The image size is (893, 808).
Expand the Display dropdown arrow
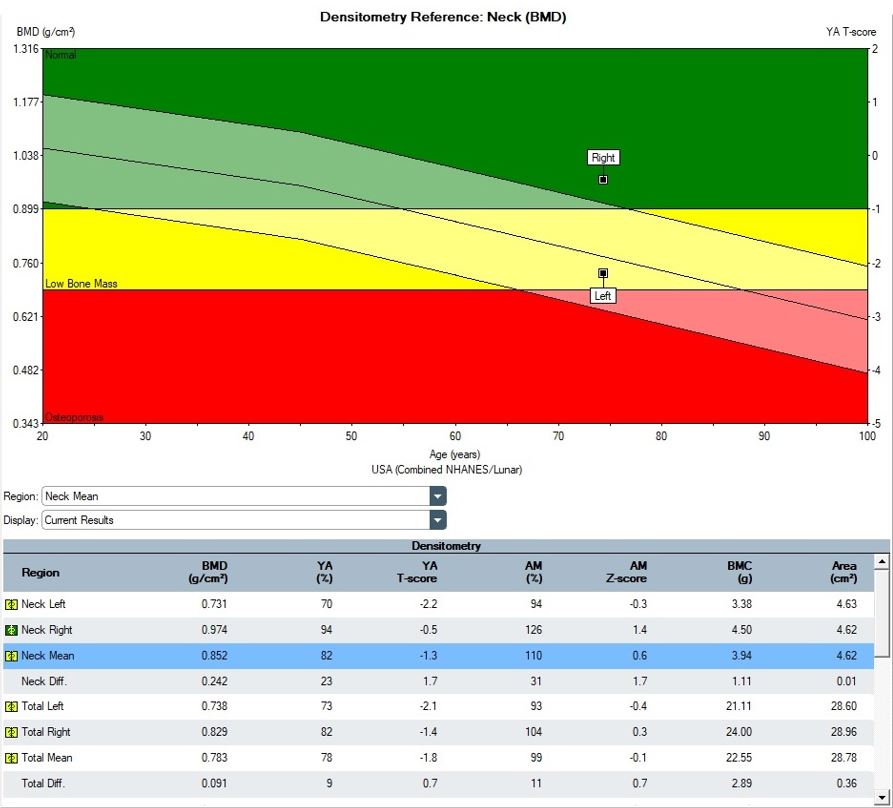coord(437,520)
